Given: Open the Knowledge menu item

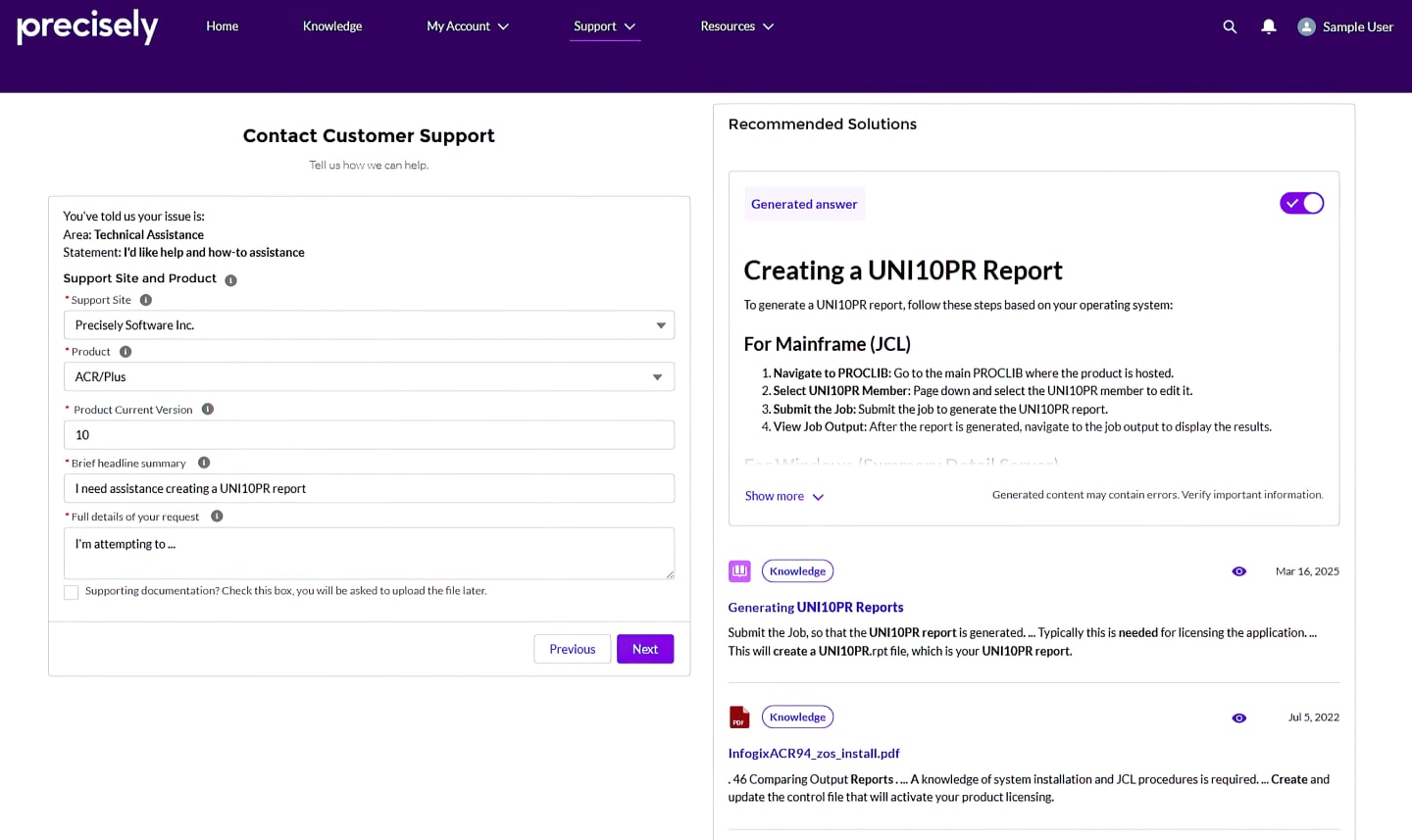Looking at the screenshot, I should (332, 26).
